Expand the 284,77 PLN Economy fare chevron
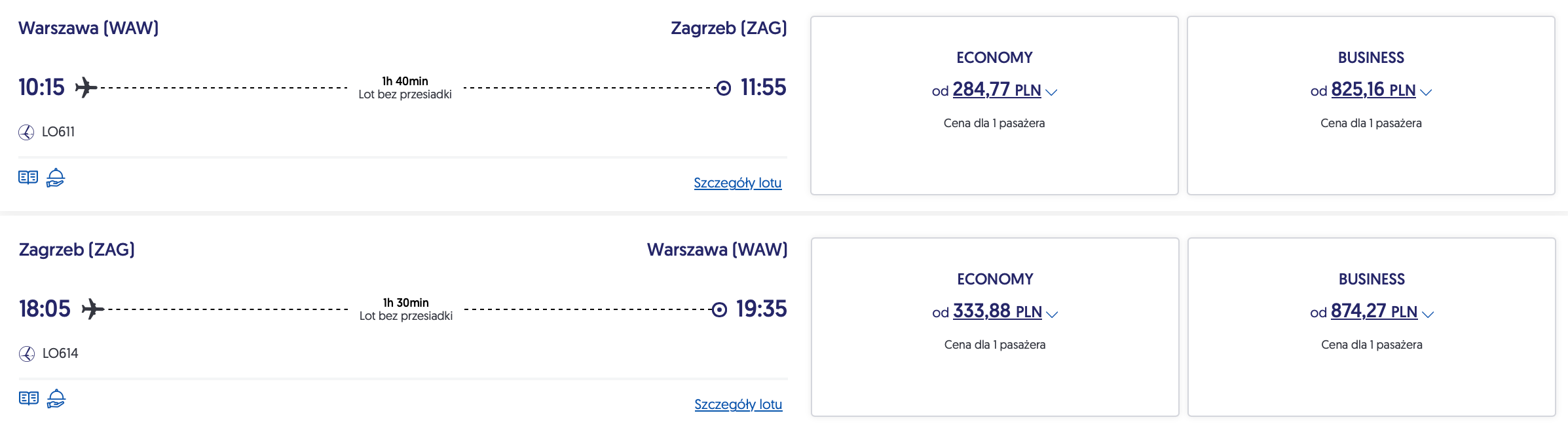This screenshot has width=1568, height=430. click(x=1051, y=92)
